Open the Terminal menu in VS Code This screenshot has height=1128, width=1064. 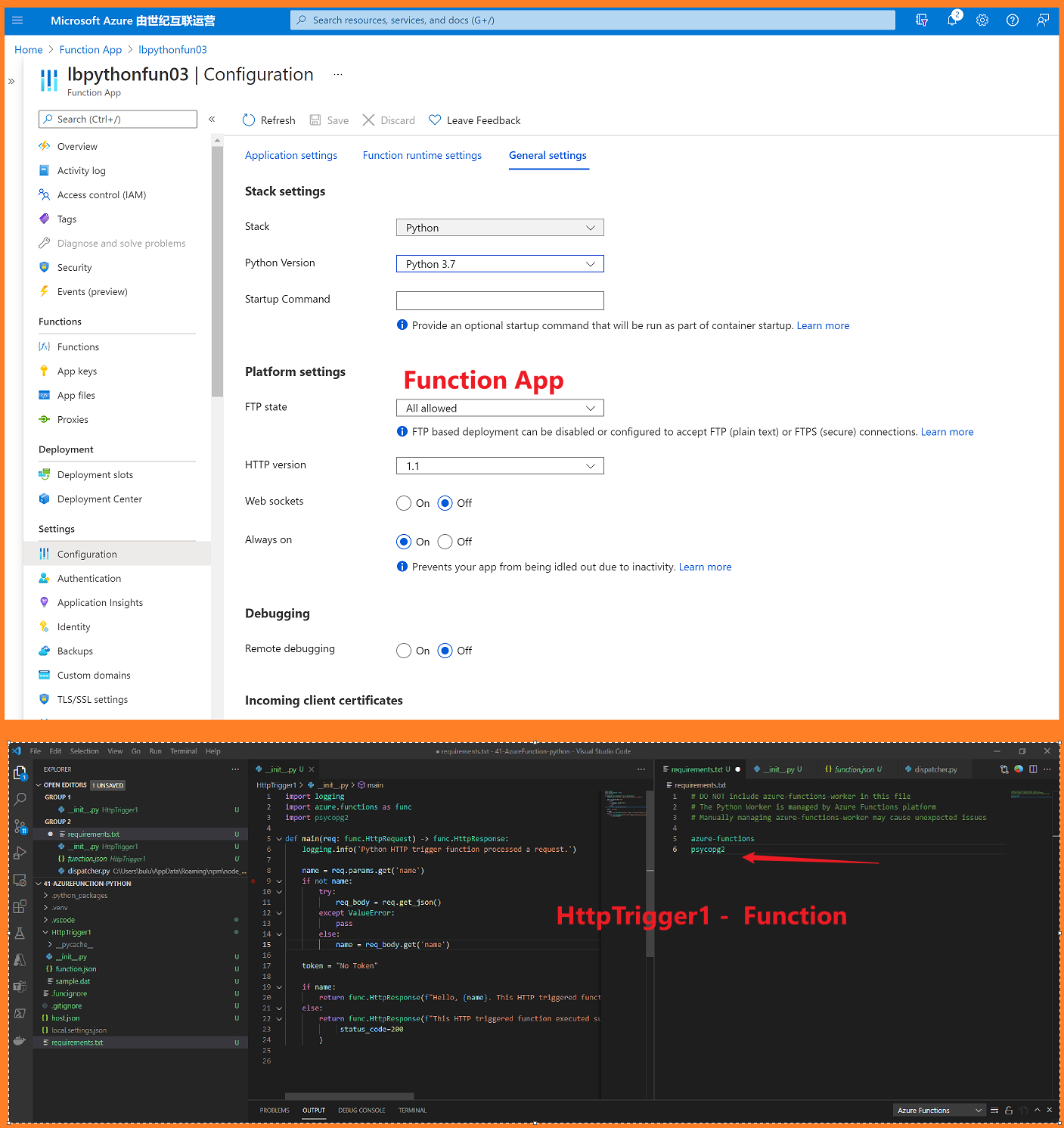(183, 750)
